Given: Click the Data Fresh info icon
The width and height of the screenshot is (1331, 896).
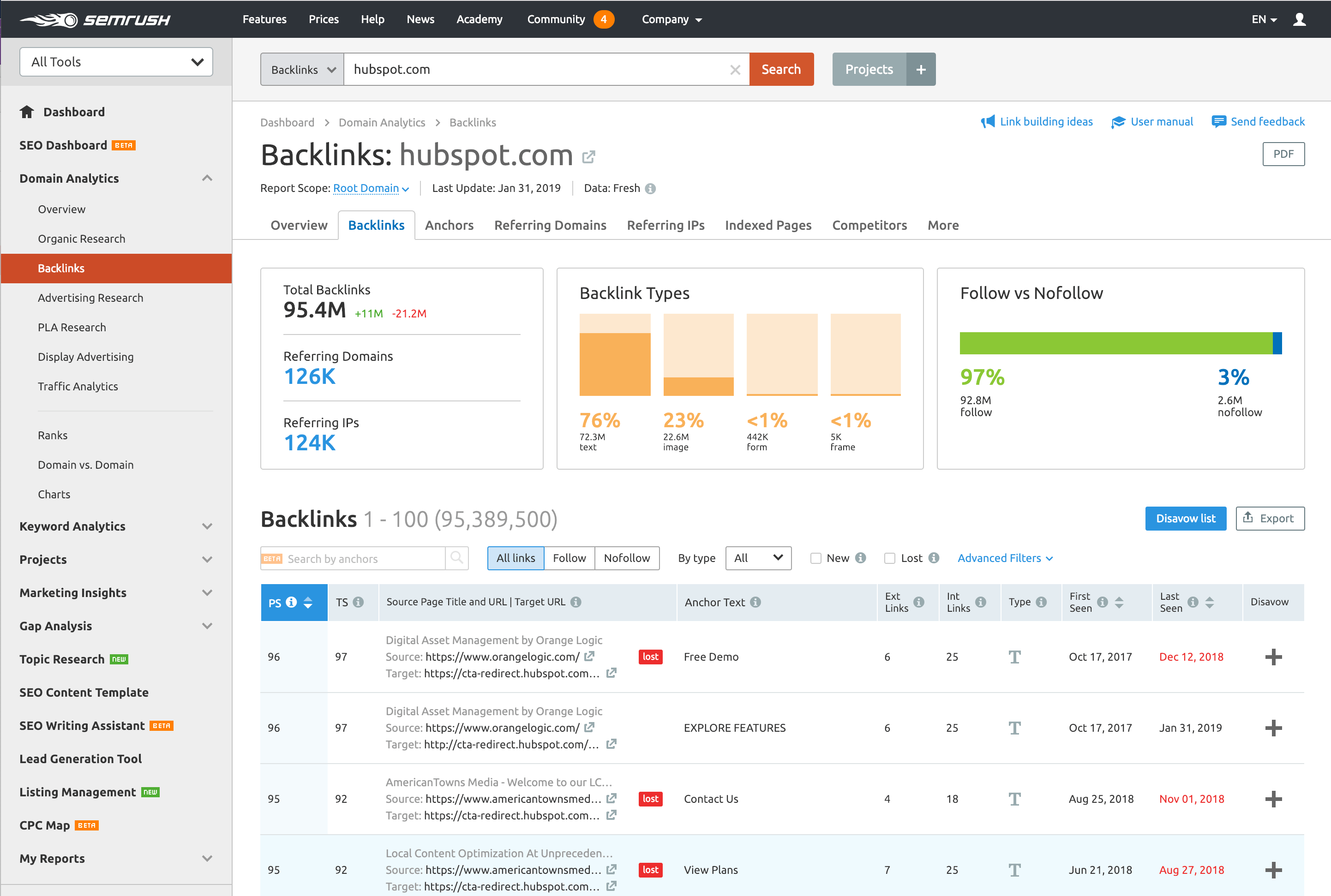Looking at the screenshot, I should 650,189.
